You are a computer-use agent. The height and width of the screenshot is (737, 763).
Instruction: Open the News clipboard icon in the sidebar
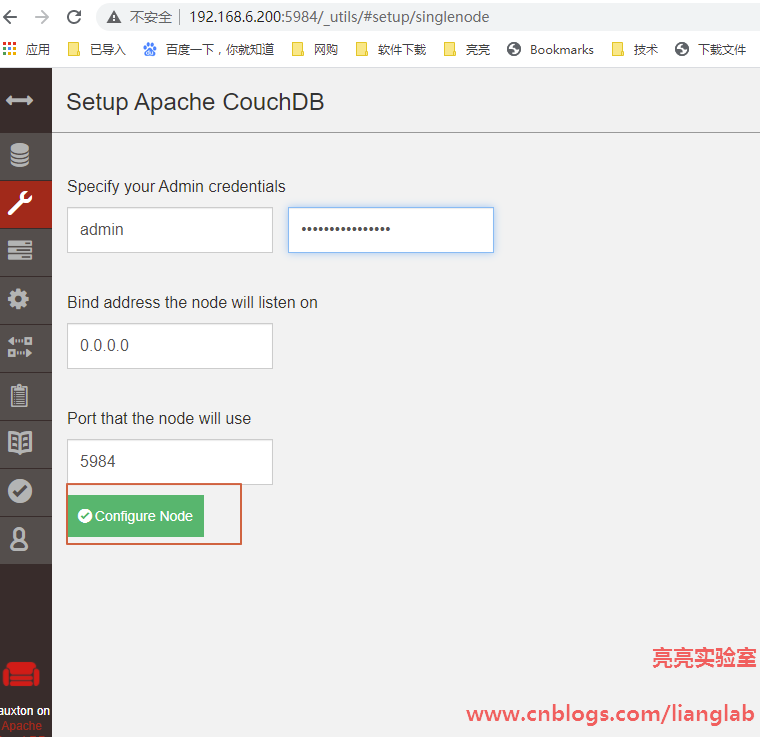pyautogui.click(x=19, y=395)
